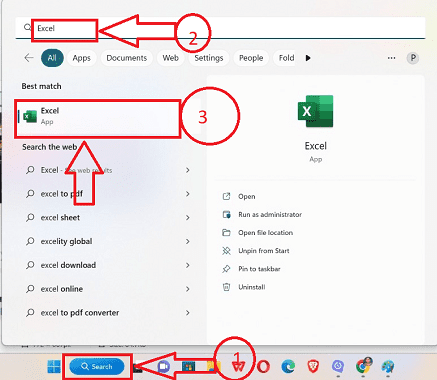Click the small Excel icon in best match
The width and height of the screenshot is (437, 380).
pos(30,116)
